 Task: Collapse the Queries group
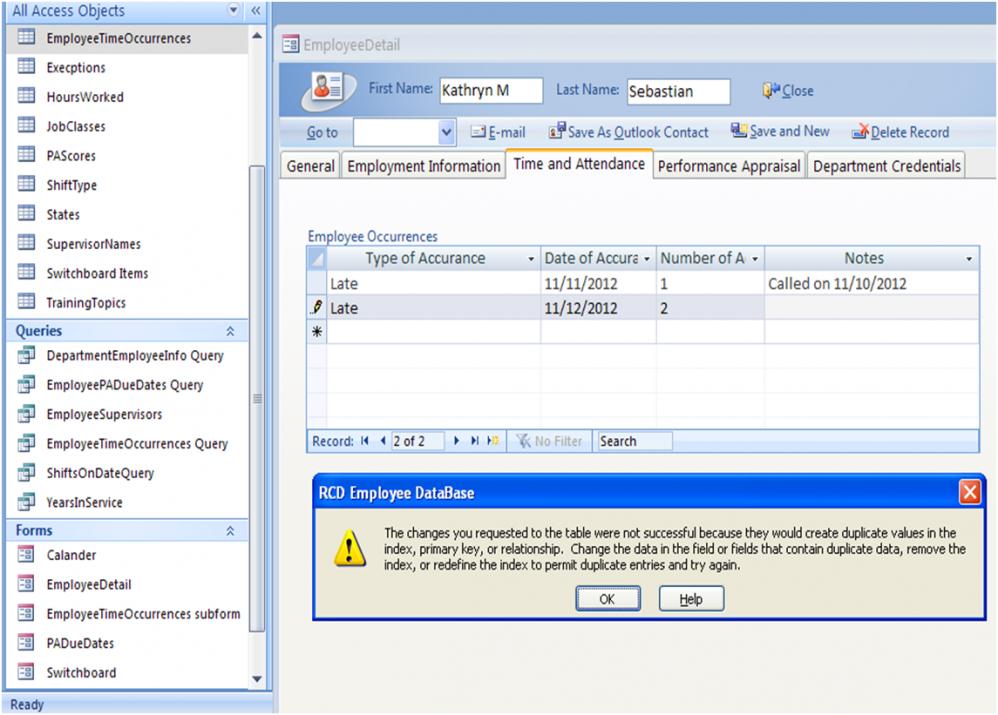click(x=230, y=331)
